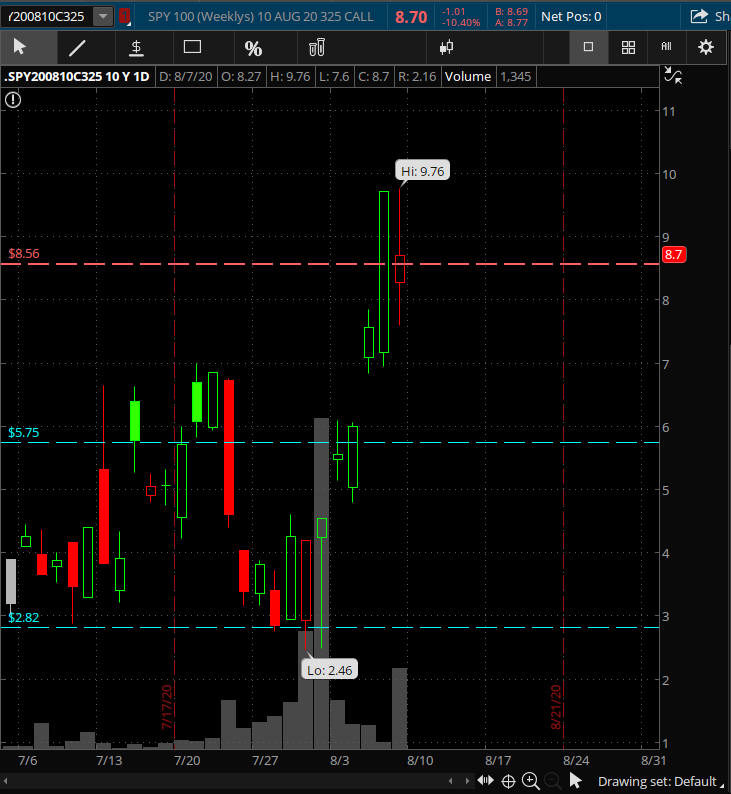Screen dimensions: 731x794
Task: Click the Hi: 9.76 bubble
Action: pyautogui.click(x=422, y=171)
